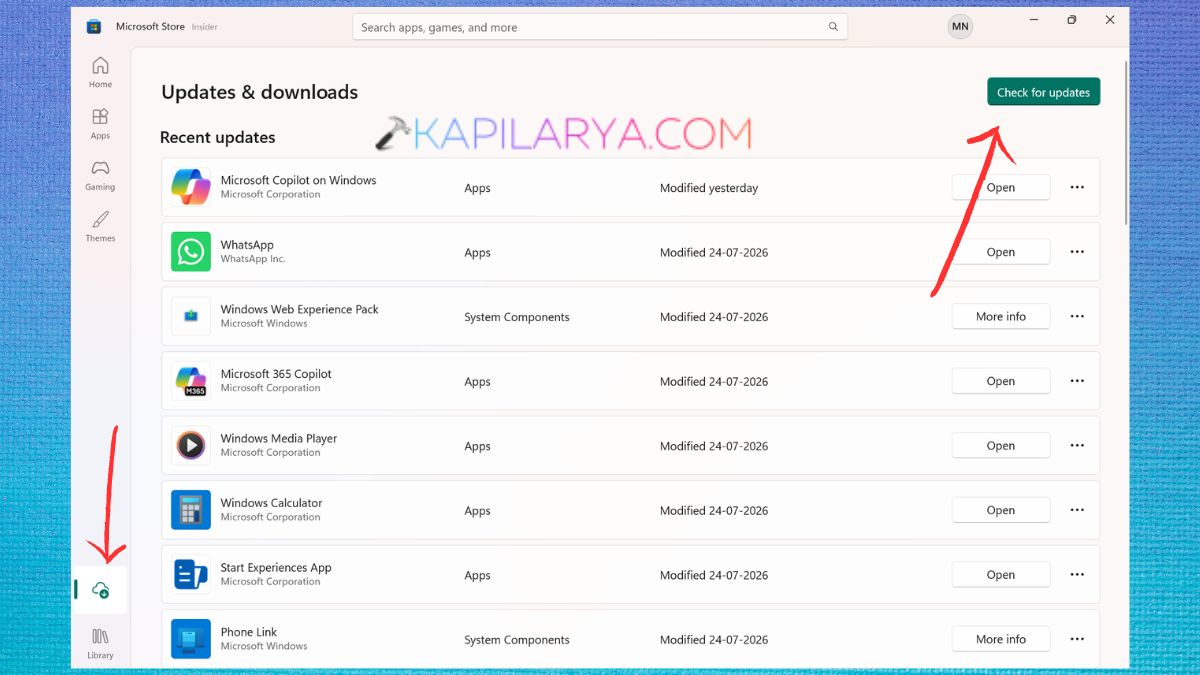Click the search magnifier icon
The width and height of the screenshot is (1200, 675).
[x=833, y=27]
